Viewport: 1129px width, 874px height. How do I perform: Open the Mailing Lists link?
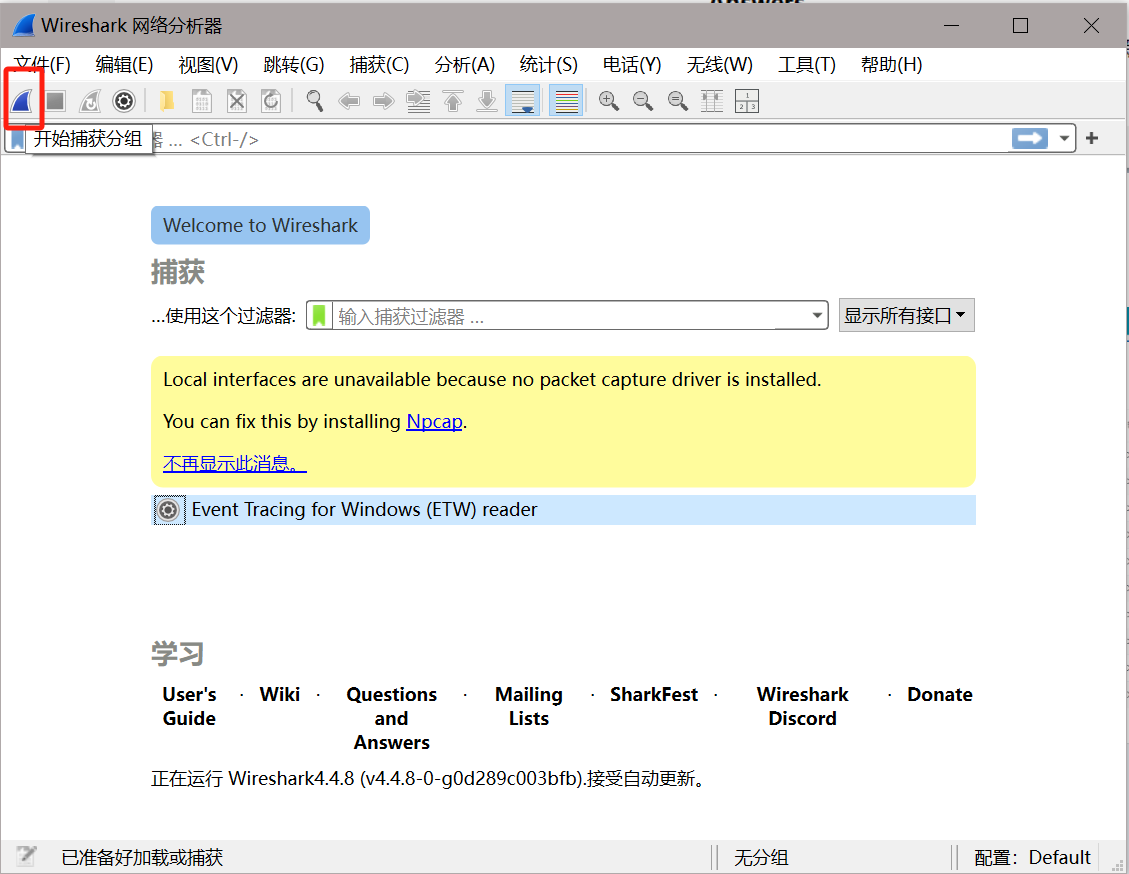[x=528, y=706]
